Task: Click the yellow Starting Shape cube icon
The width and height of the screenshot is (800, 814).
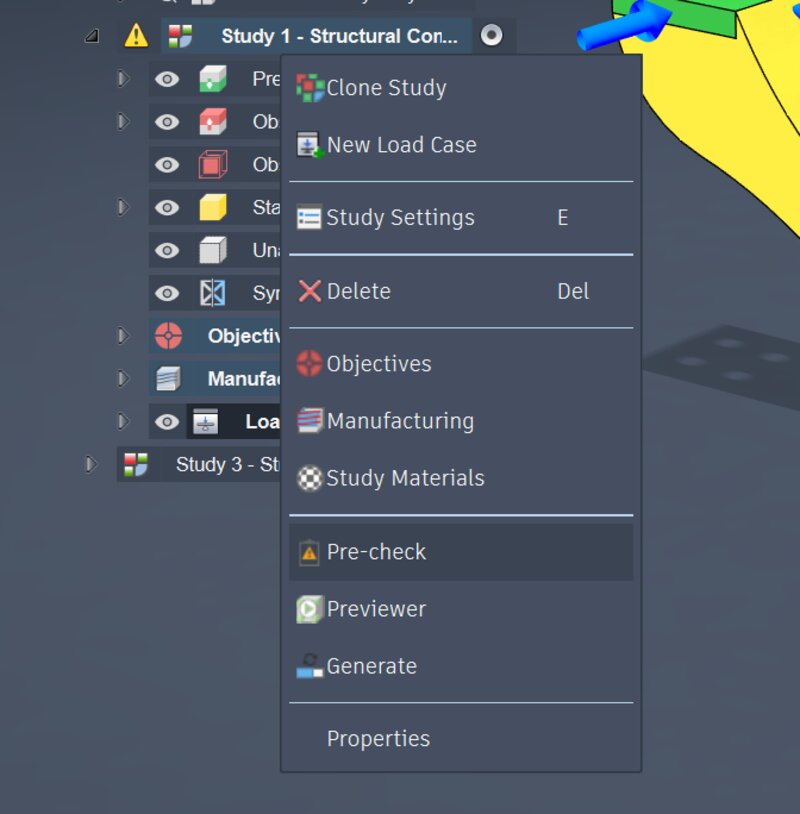Action: [x=213, y=207]
